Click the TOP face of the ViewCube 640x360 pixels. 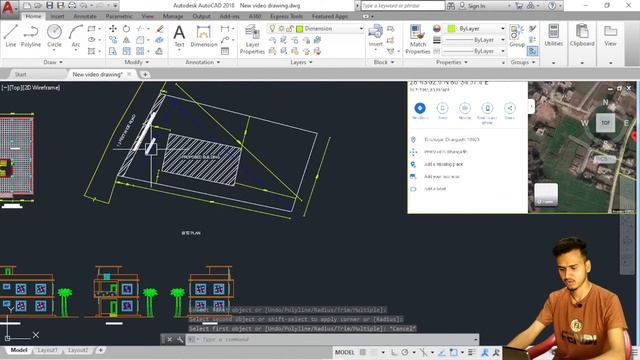pyautogui.click(x=605, y=122)
